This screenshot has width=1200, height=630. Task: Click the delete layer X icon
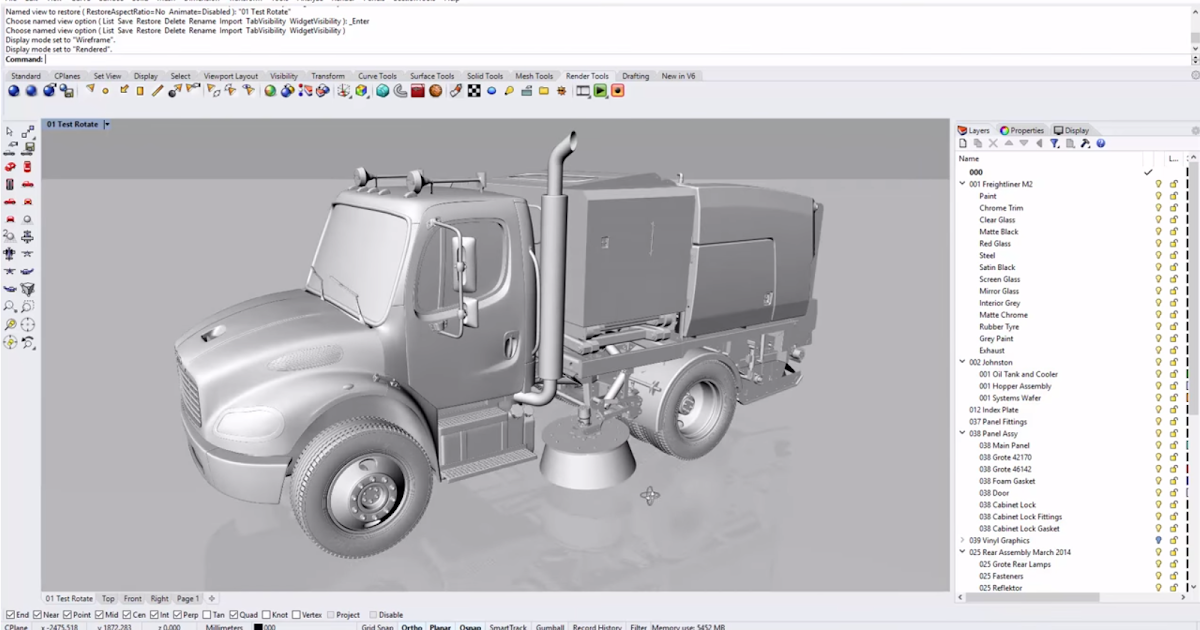[x=993, y=144]
